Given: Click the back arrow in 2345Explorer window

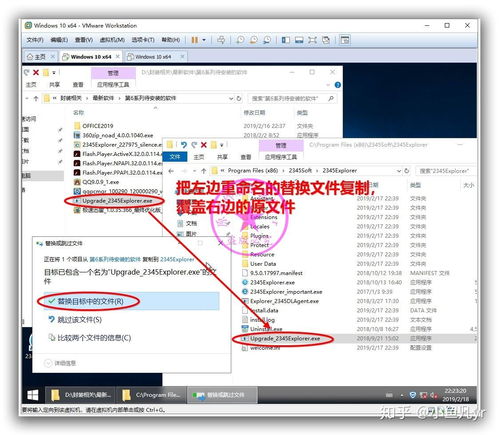Looking at the screenshot, I should (x=171, y=171).
